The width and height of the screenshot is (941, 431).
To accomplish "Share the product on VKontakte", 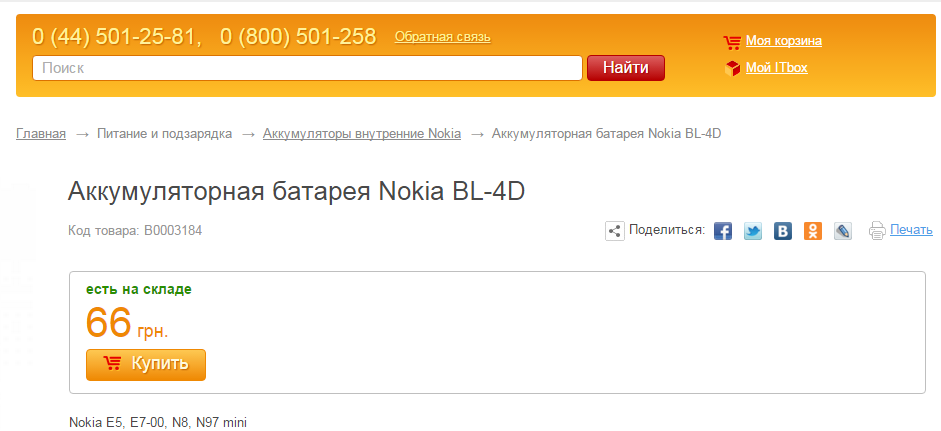I will [783, 231].
